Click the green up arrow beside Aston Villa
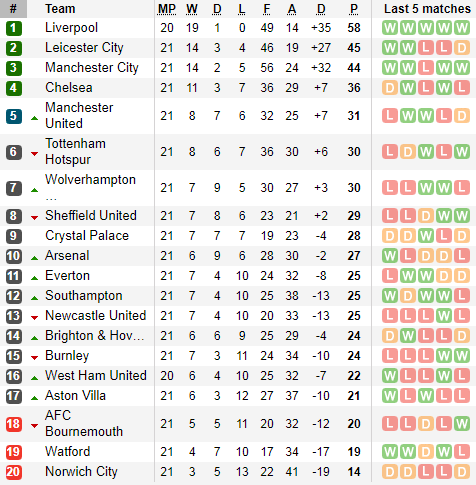 [34, 398]
